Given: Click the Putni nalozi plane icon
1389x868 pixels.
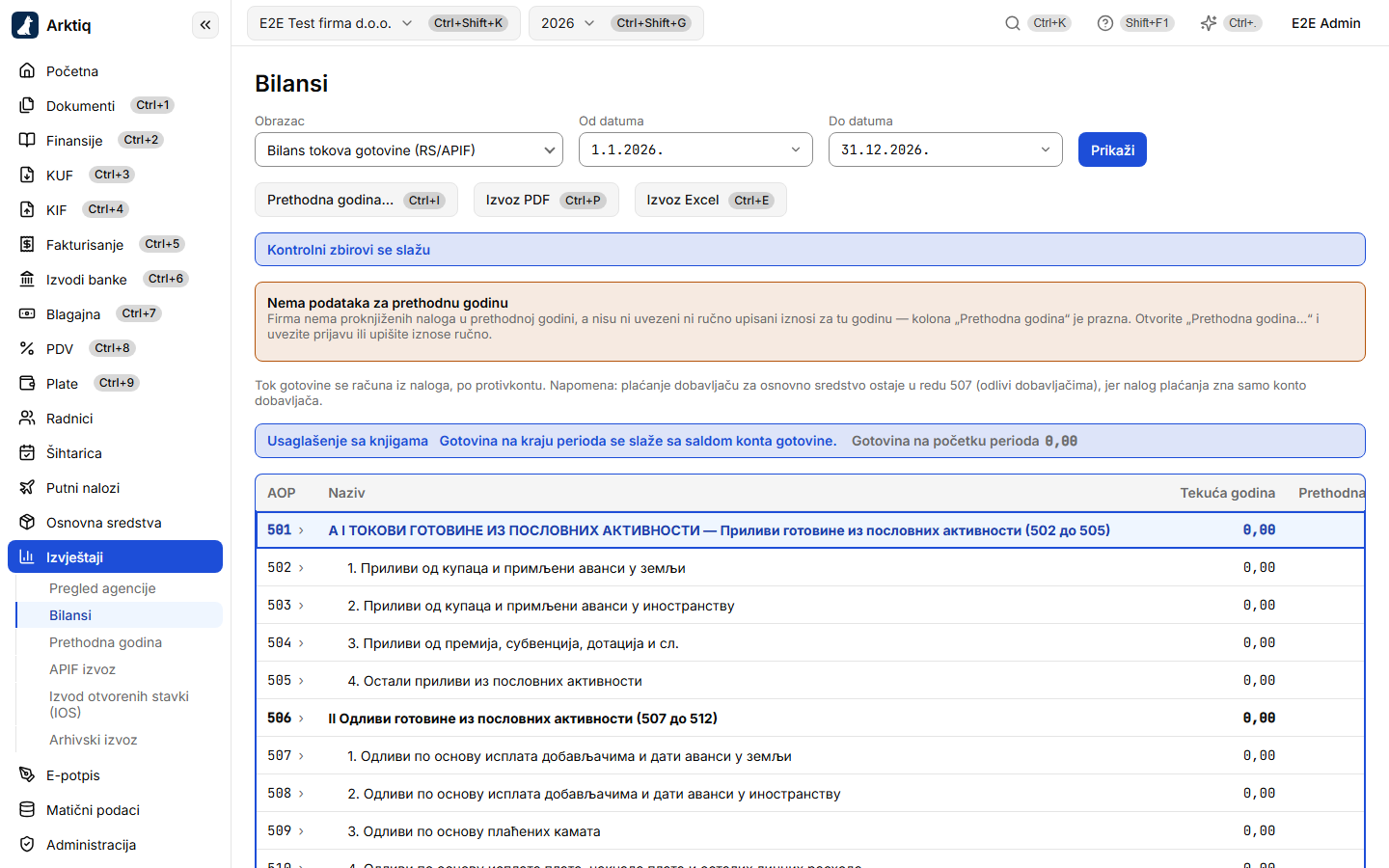Looking at the screenshot, I should (27, 487).
